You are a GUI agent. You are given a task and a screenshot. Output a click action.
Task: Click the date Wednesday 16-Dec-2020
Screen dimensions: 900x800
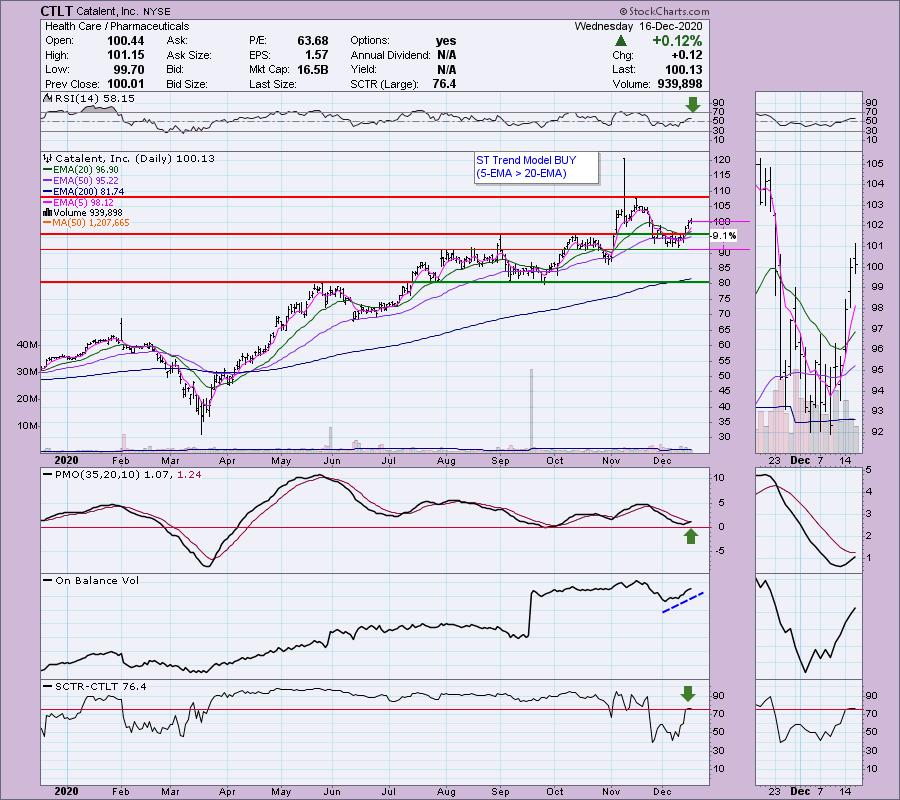(x=638, y=26)
